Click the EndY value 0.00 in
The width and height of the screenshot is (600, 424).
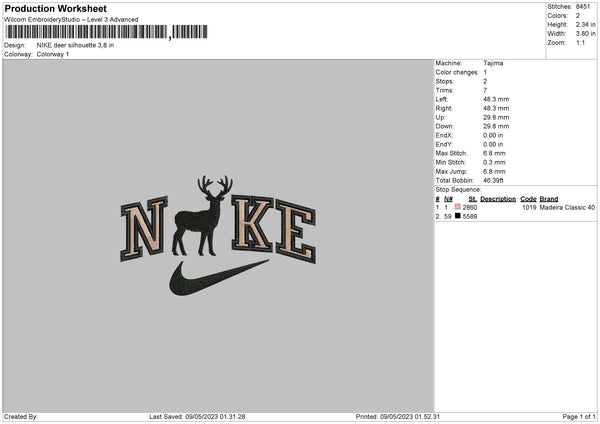[x=493, y=145]
